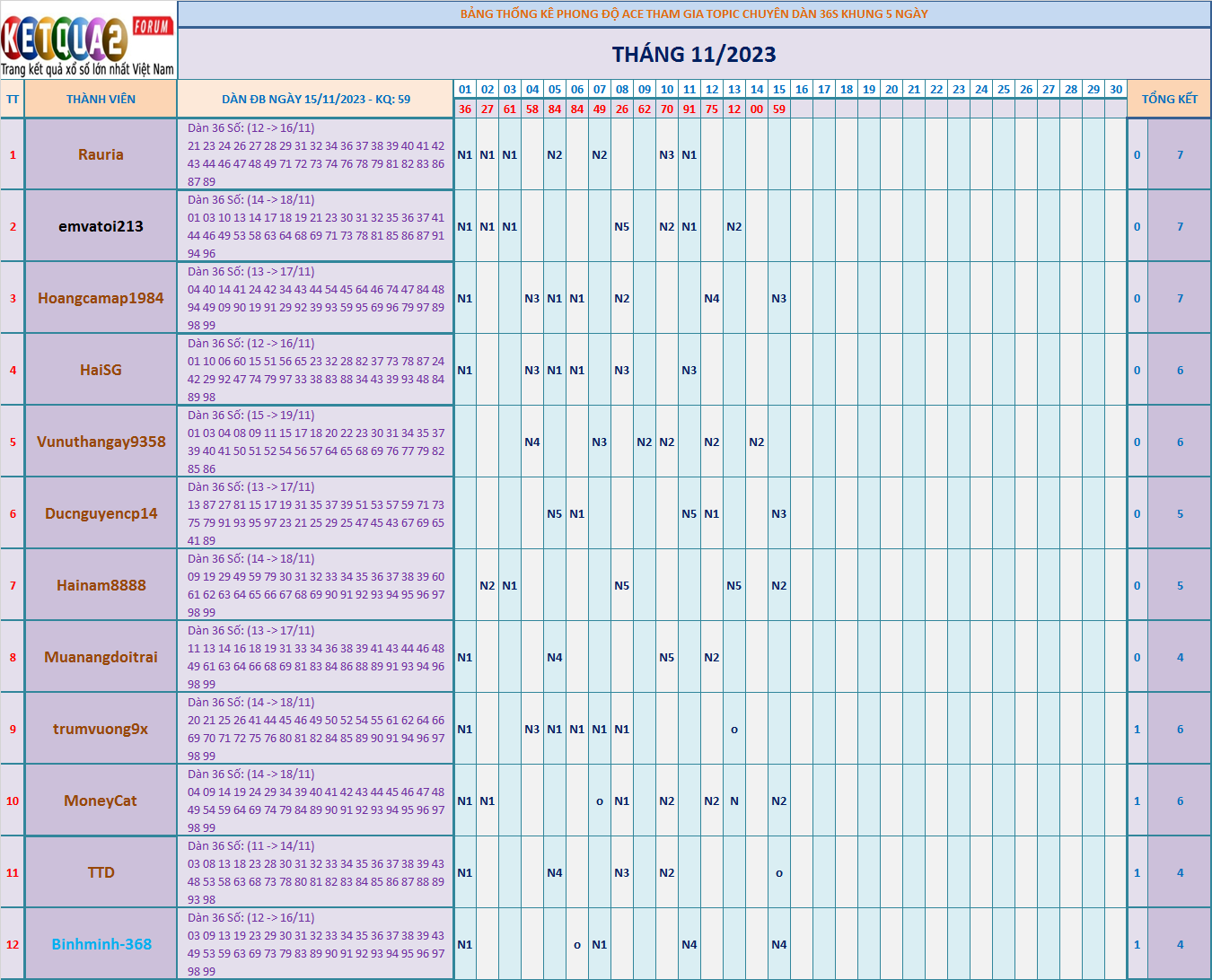The height and width of the screenshot is (980, 1212).
Task: Select MoneyCat's number set text cell
Action: pyautogui.click(x=315, y=801)
